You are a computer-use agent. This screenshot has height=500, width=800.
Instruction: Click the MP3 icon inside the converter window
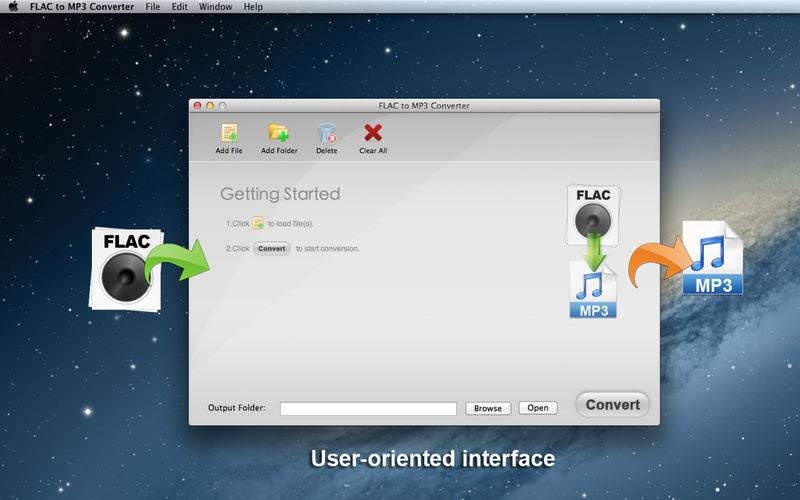(x=593, y=291)
